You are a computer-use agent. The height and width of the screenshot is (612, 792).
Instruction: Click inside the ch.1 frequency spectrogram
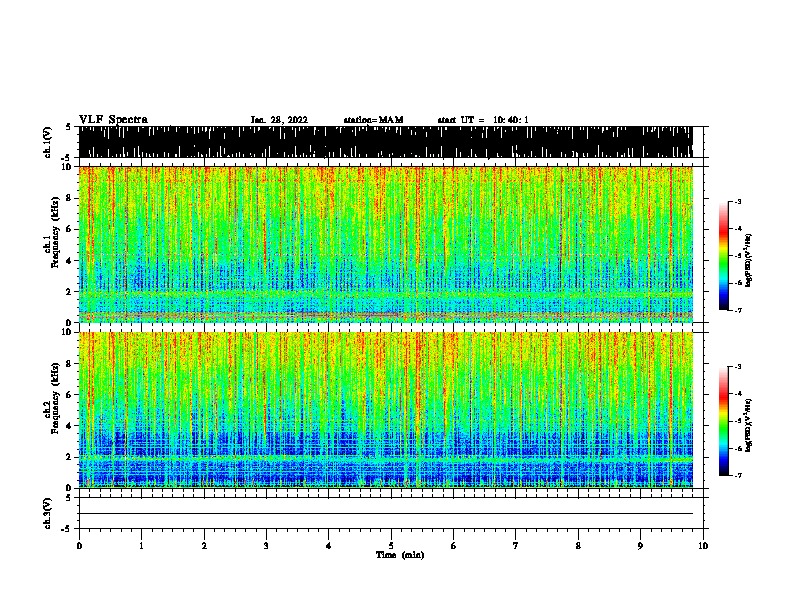point(386,244)
